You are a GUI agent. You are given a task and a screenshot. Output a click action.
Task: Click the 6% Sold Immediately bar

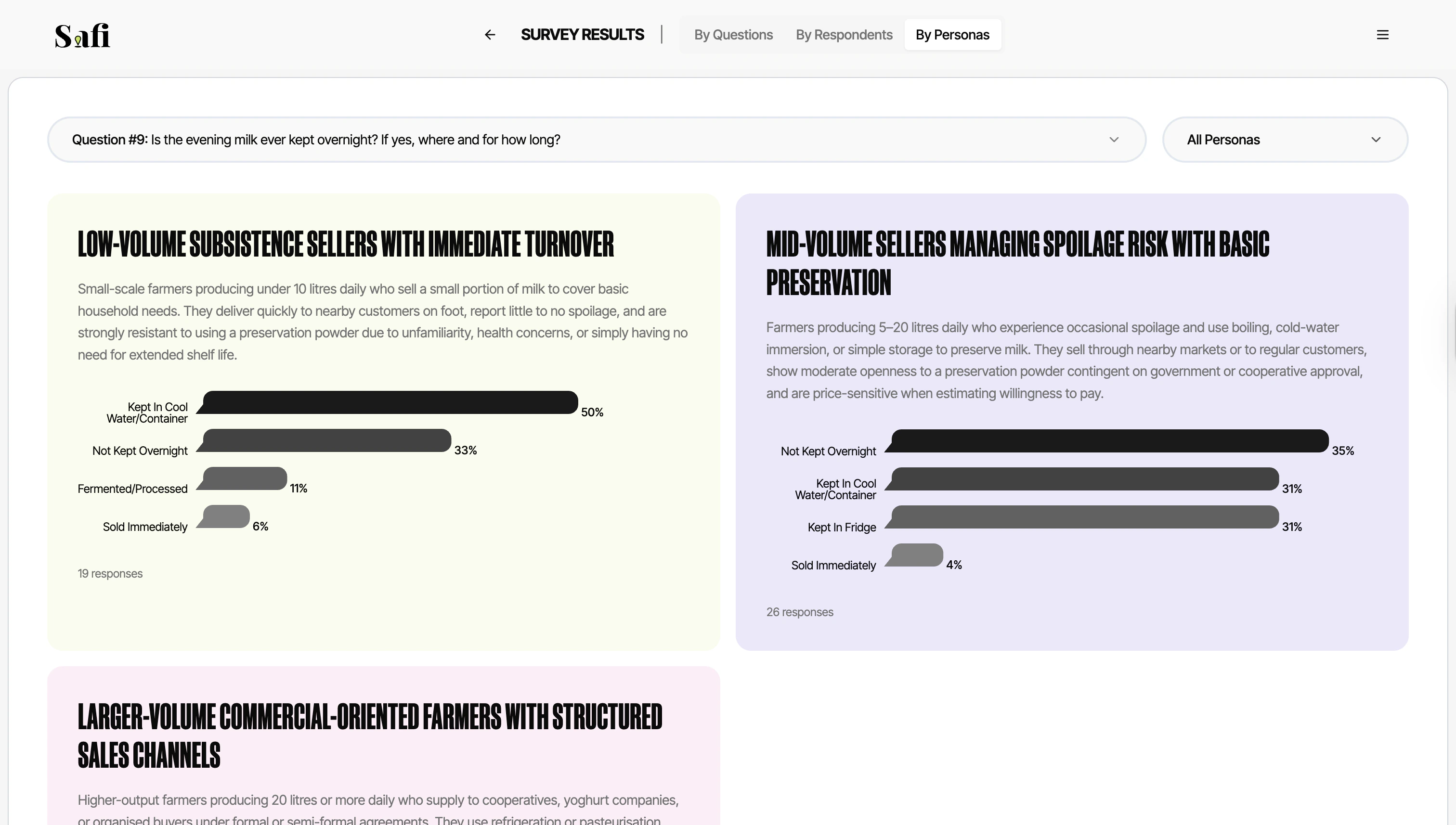225,516
